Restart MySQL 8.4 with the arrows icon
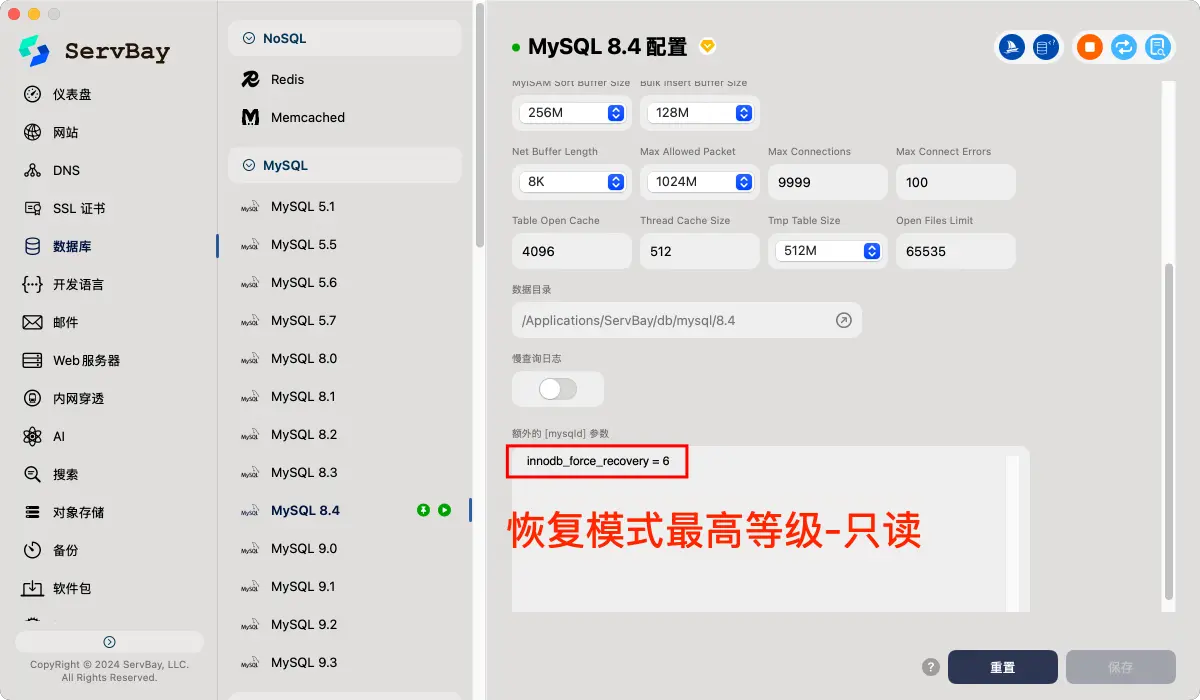This screenshot has width=1200, height=700. 1124,47
